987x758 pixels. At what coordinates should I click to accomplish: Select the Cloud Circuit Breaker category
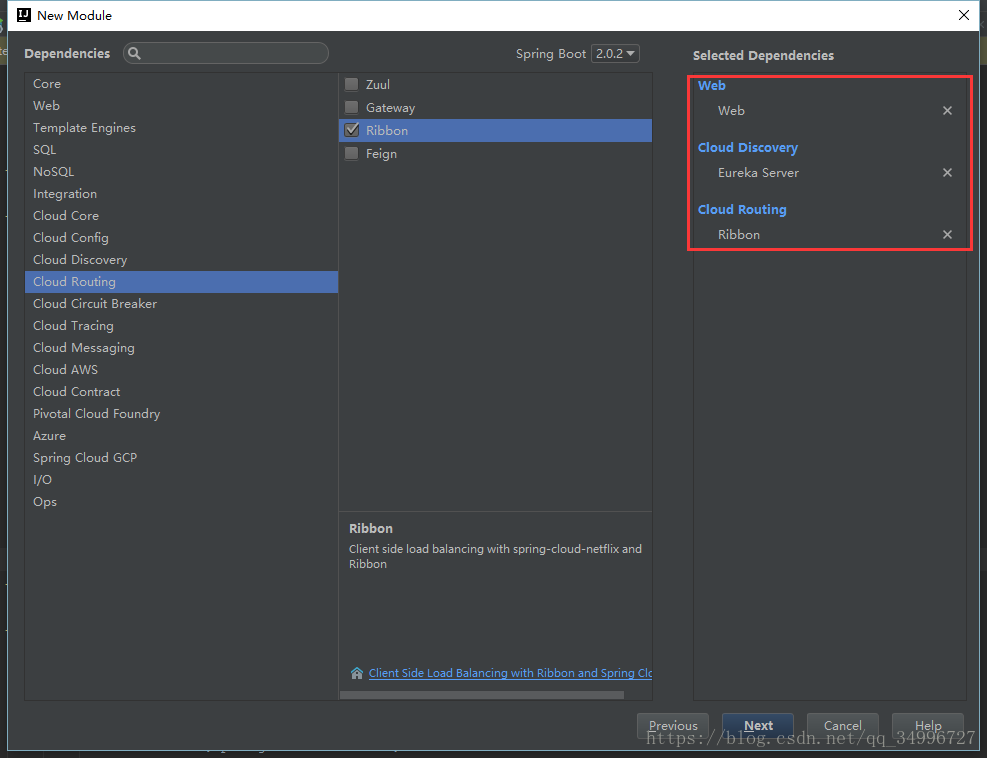[x=181, y=304]
